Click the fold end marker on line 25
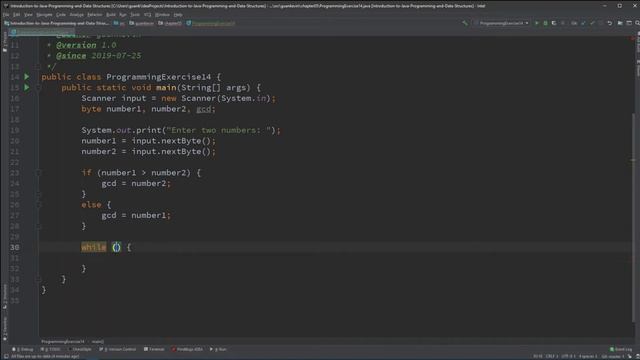640x360 pixels. coord(39,194)
